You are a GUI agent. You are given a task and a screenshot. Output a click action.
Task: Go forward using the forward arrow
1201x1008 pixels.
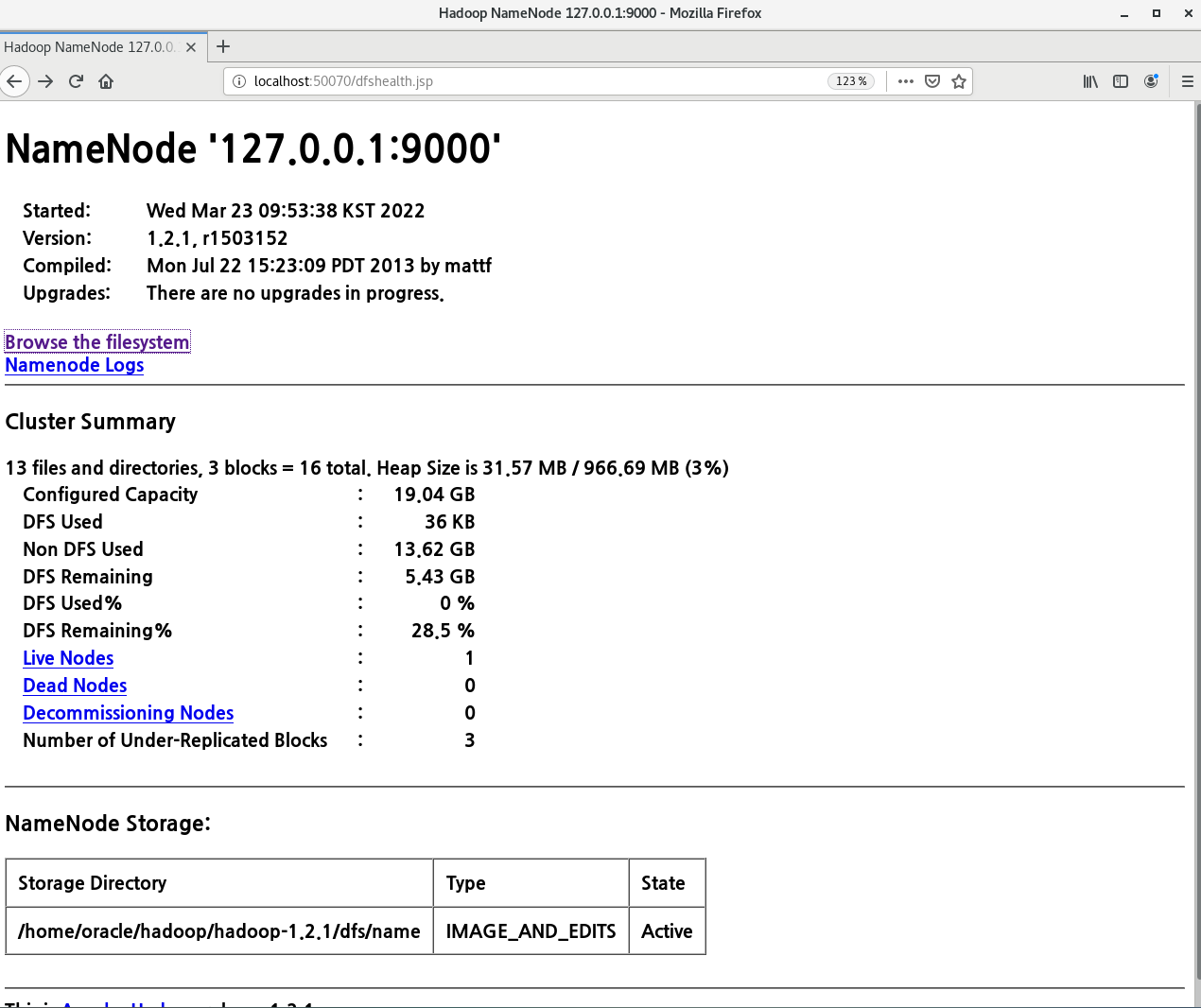coord(45,81)
